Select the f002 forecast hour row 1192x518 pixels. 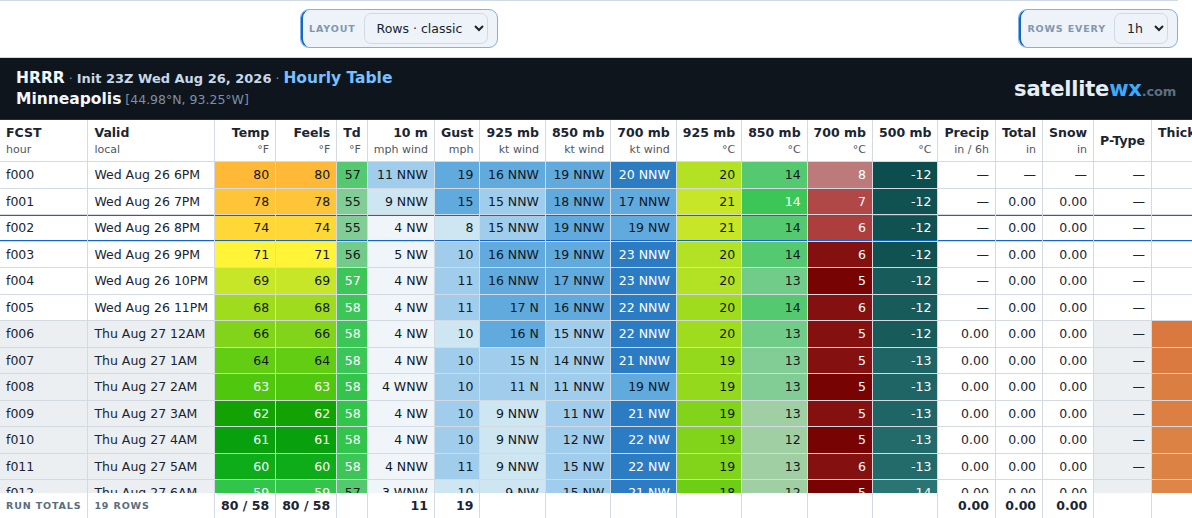[596, 227]
